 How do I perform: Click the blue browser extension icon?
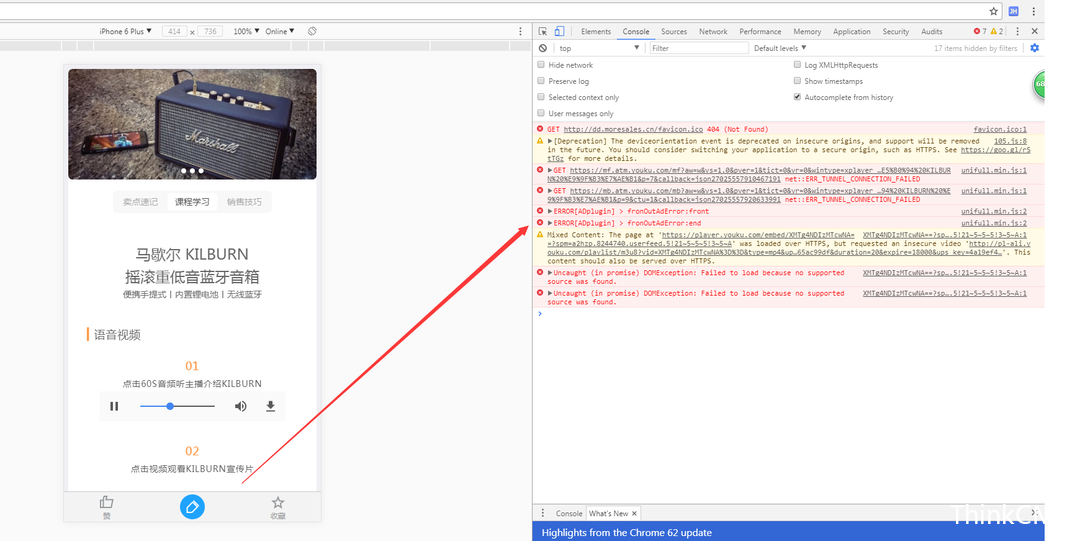[x=1013, y=11]
